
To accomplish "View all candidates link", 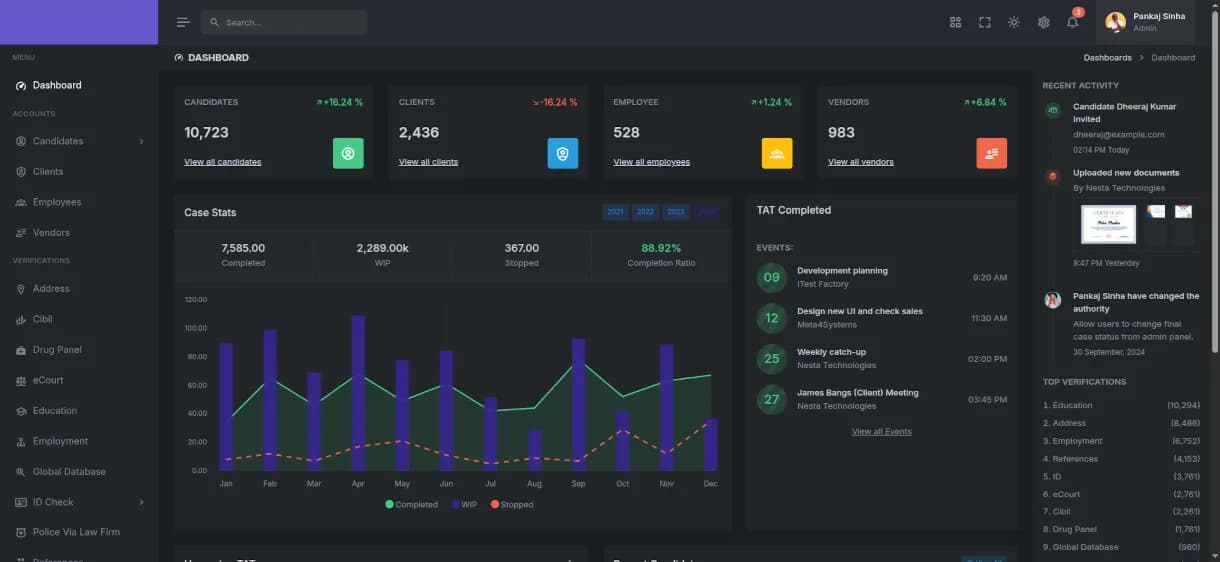I will coord(222,162).
